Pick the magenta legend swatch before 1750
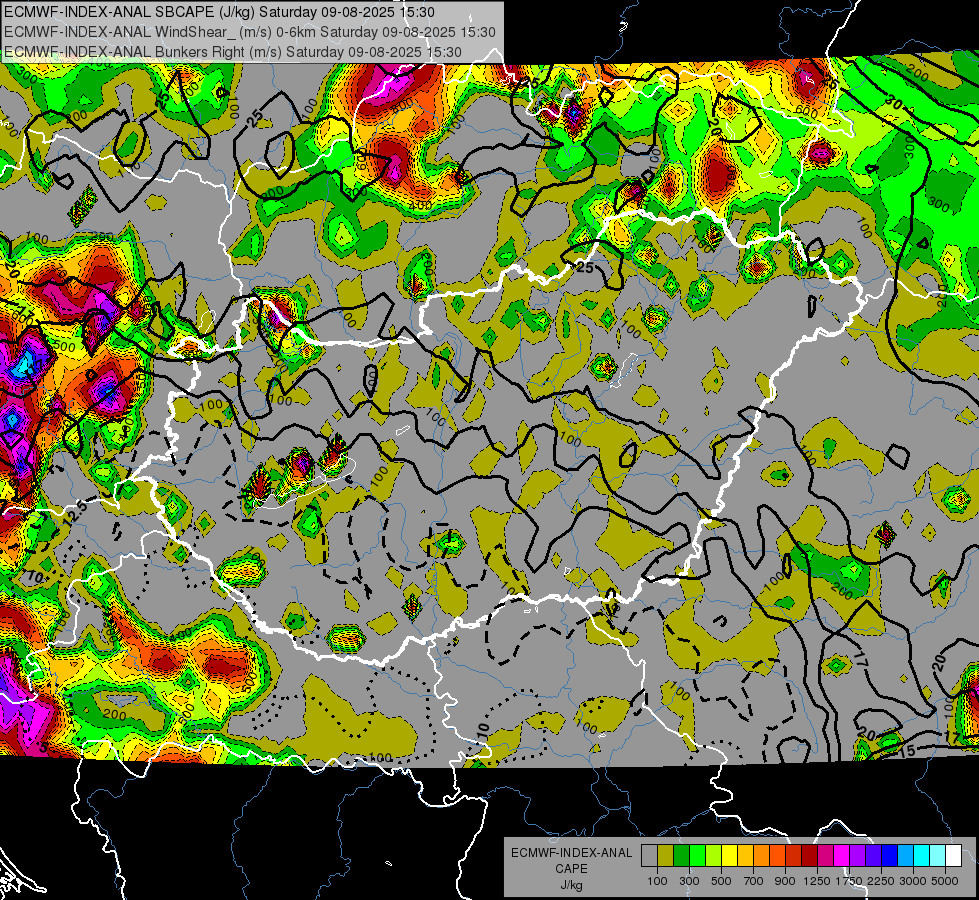Screen dimensions: 979x900 coord(842,856)
